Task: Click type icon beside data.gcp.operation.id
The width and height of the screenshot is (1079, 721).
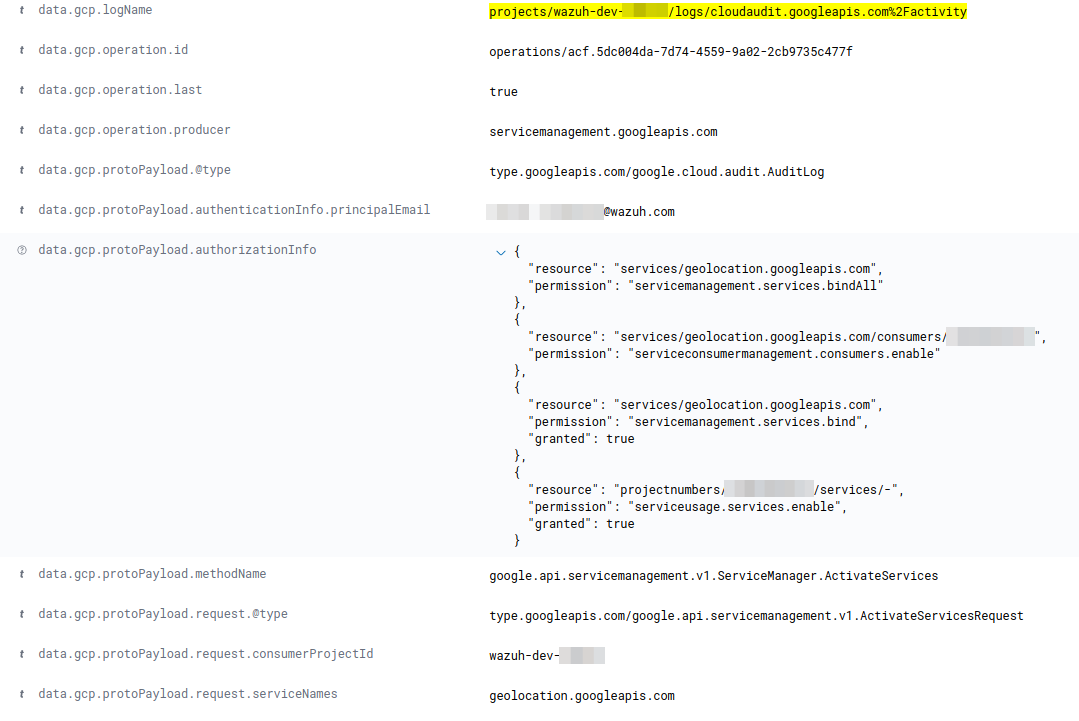Action: 22,50
